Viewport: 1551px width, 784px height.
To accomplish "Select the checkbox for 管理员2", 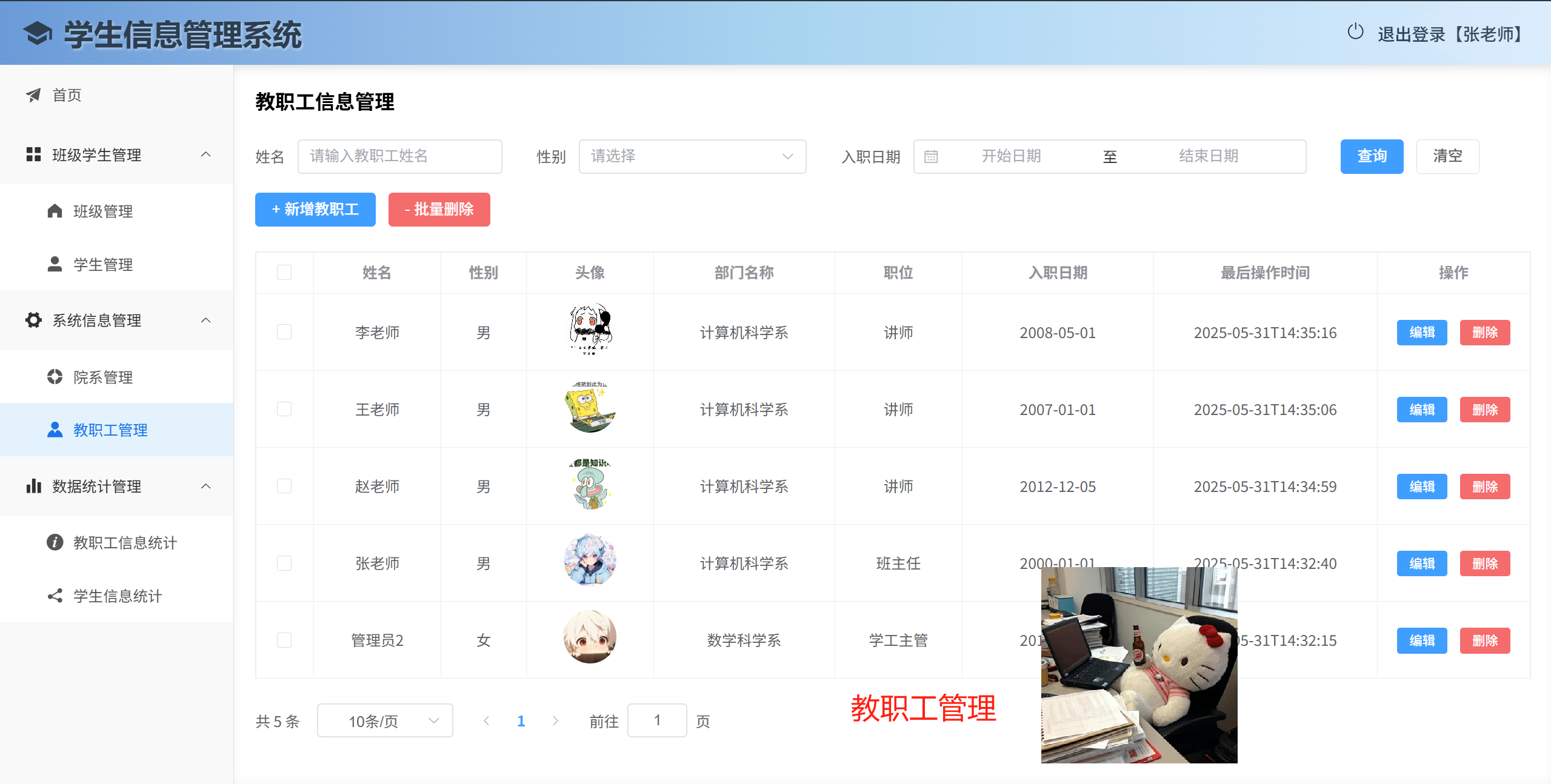I will coord(284,640).
